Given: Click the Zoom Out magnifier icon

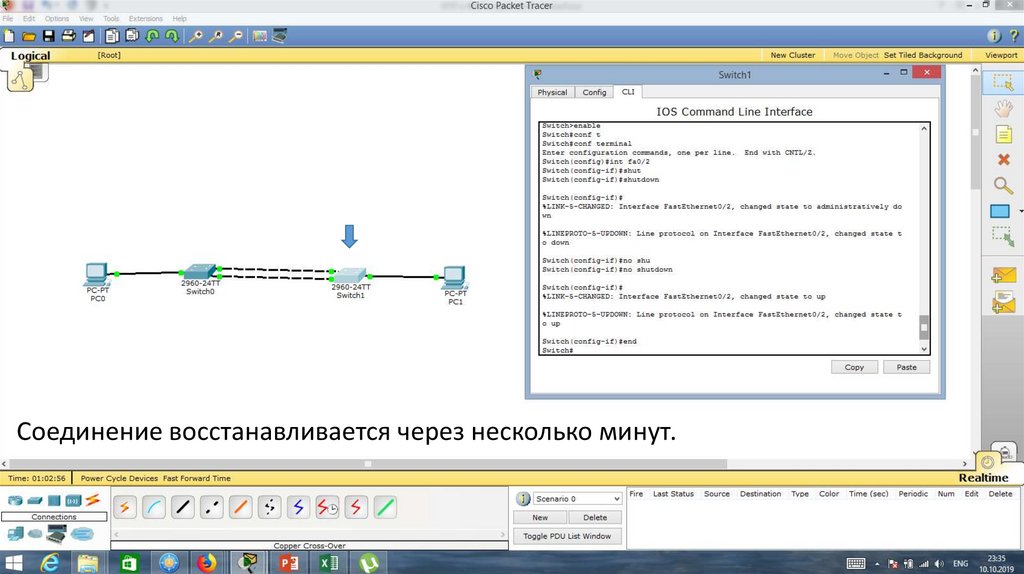Looking at the screenshot, I should 236,37.
